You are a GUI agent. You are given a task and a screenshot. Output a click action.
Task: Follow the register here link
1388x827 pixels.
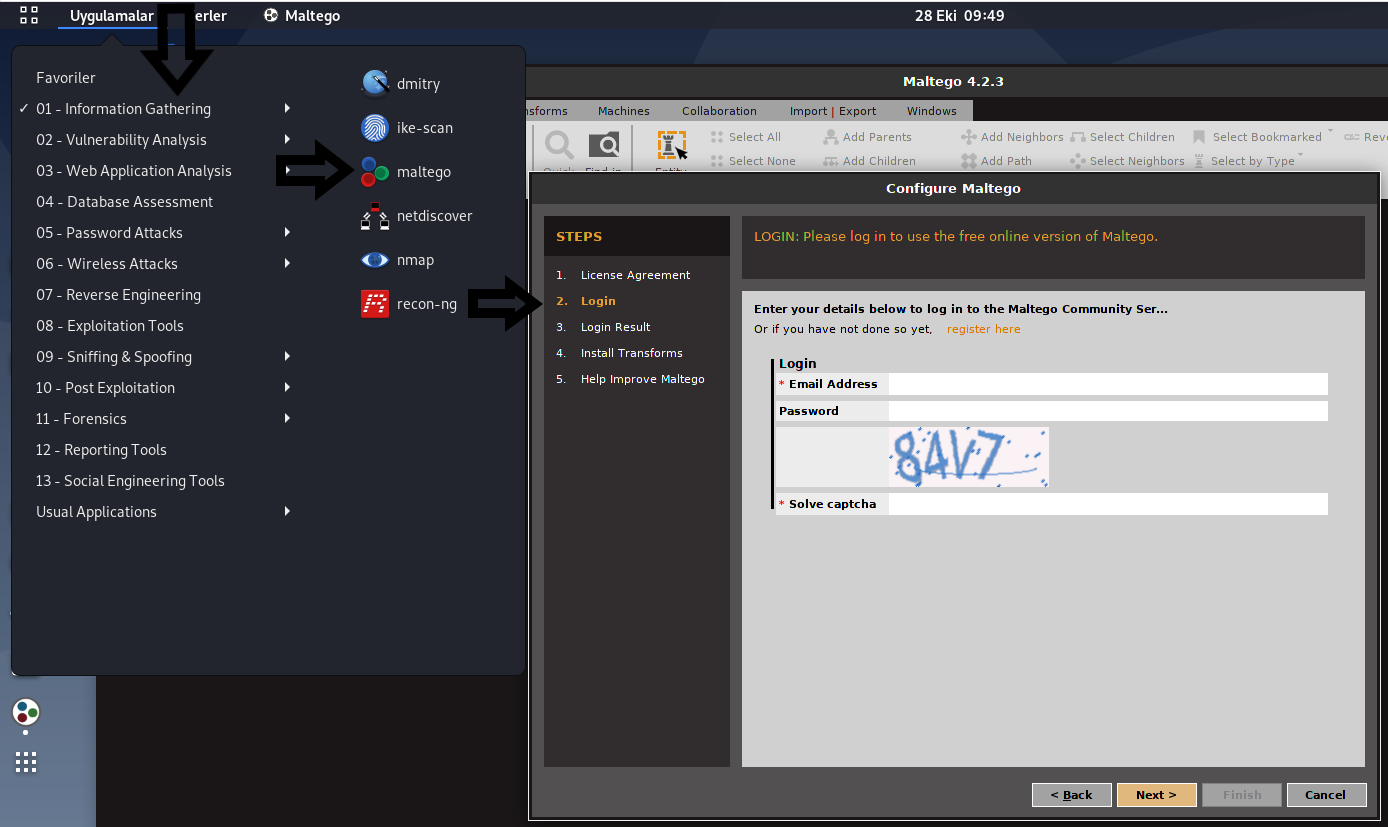984,329
